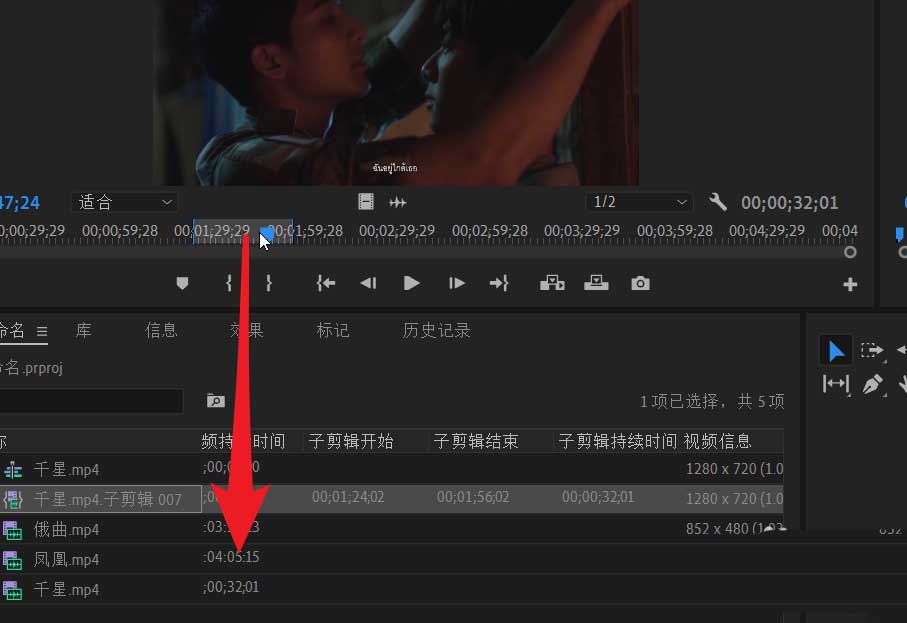Click the 子剪辑开始 column header
Screen dimensions: 907x623
(x=351, y=441)
